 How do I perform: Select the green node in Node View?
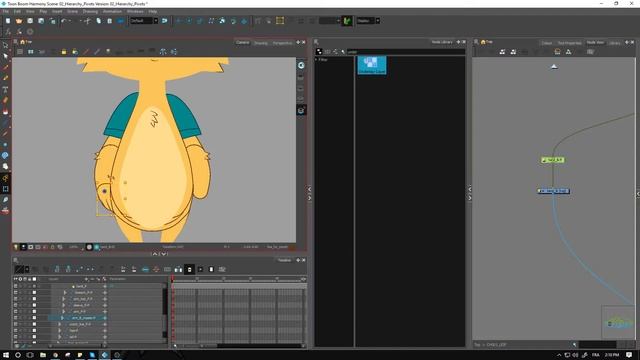[x=553, y=160]
